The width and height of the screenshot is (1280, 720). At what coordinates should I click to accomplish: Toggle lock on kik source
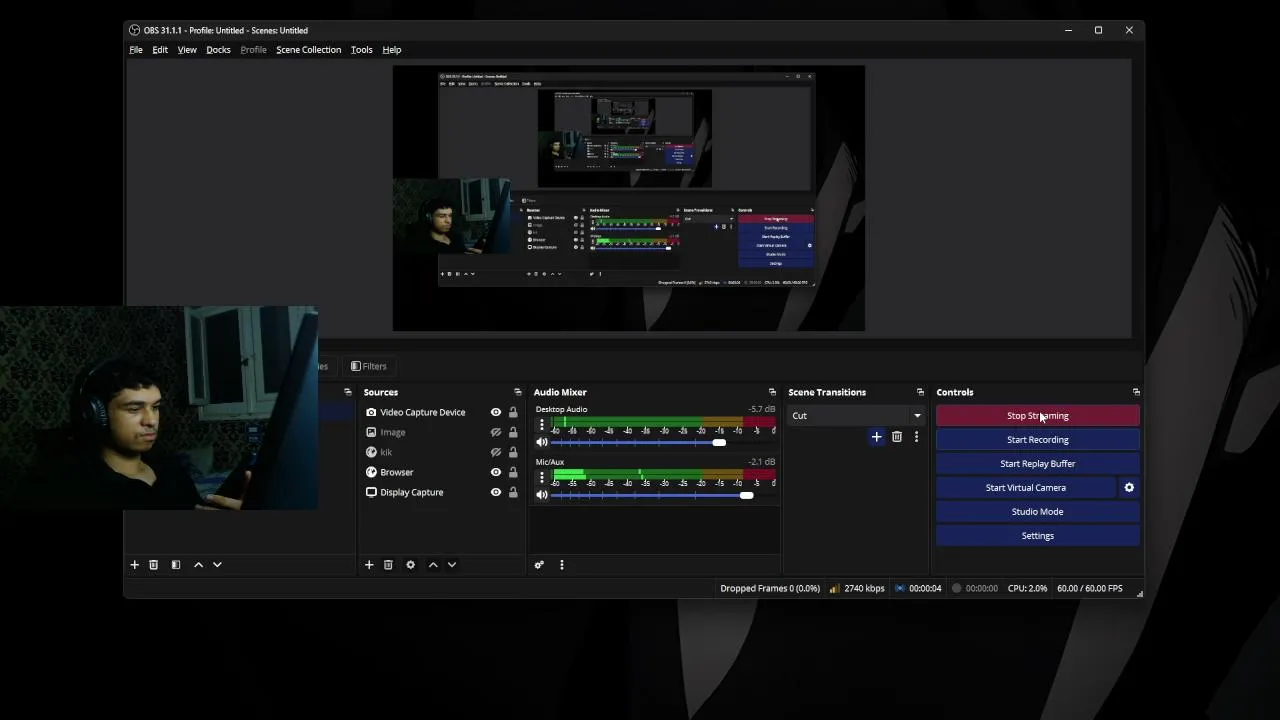click(x=513, y=452)
